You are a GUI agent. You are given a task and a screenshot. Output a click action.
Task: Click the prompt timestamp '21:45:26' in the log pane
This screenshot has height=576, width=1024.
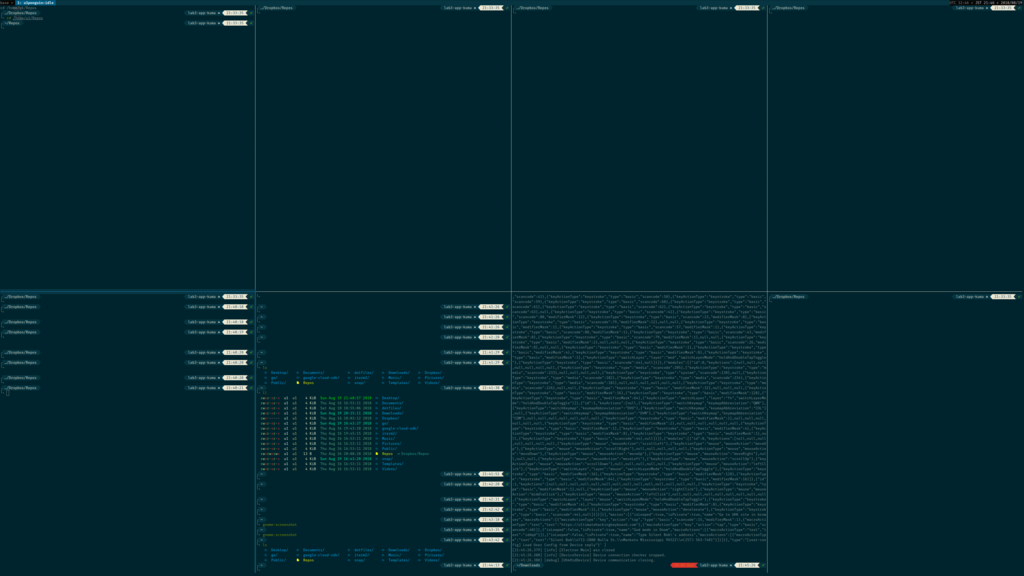pyautogui.click(x=747, y=565)
